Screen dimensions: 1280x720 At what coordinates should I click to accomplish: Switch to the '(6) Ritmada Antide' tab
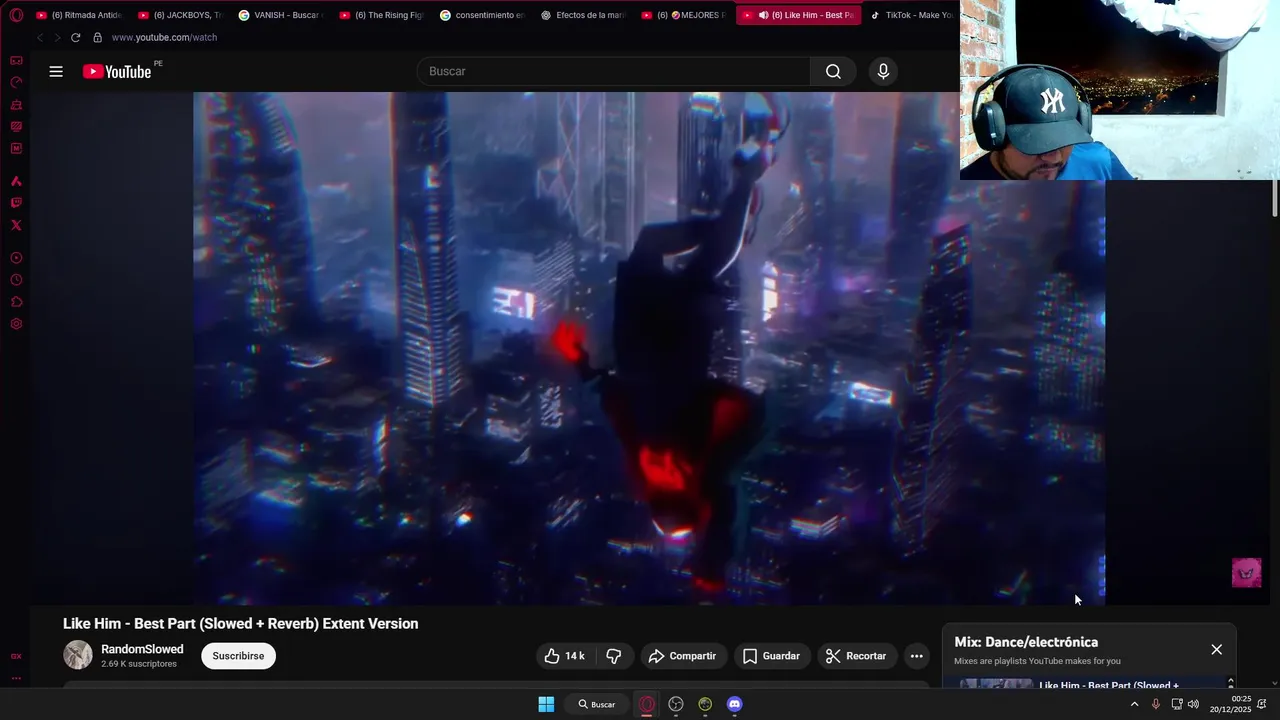point(79,15)
